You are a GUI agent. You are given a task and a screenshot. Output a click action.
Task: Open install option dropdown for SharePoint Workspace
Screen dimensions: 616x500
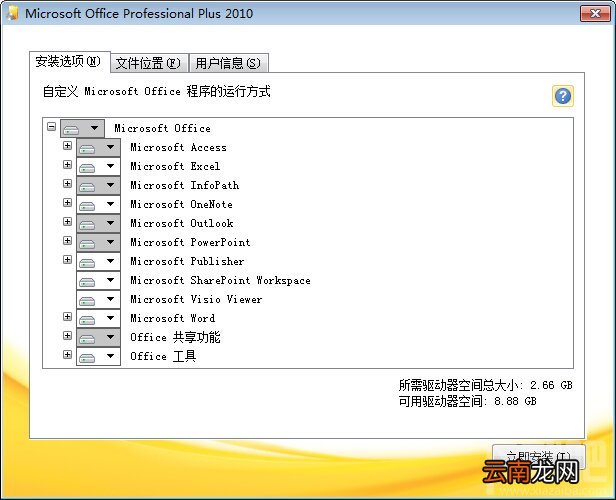(98, 280)
